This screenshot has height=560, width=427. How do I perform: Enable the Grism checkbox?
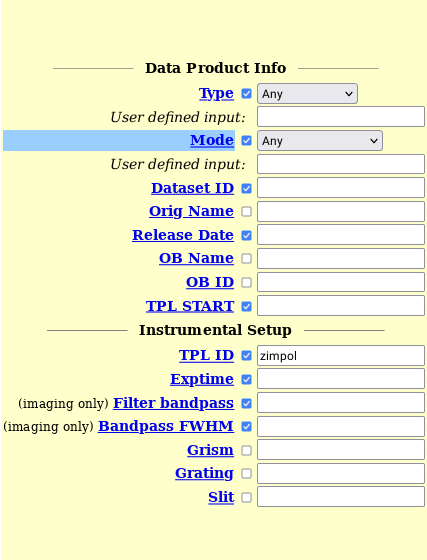(246, 450)
